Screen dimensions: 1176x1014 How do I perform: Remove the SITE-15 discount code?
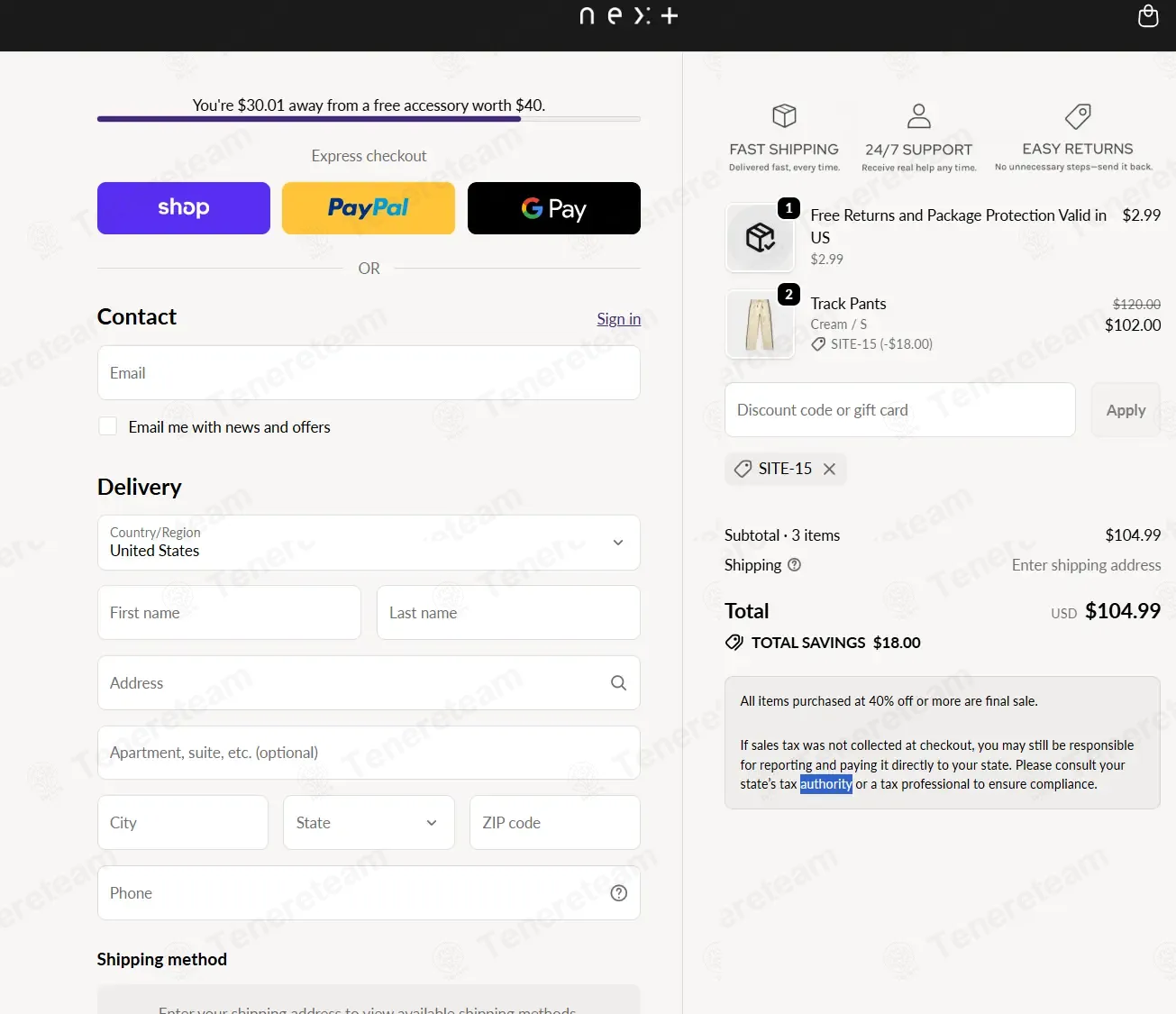[829, 469]
